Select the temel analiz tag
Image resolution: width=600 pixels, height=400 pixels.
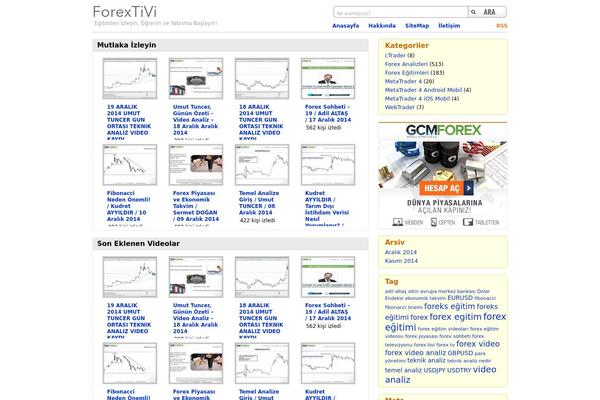(403, 371)
